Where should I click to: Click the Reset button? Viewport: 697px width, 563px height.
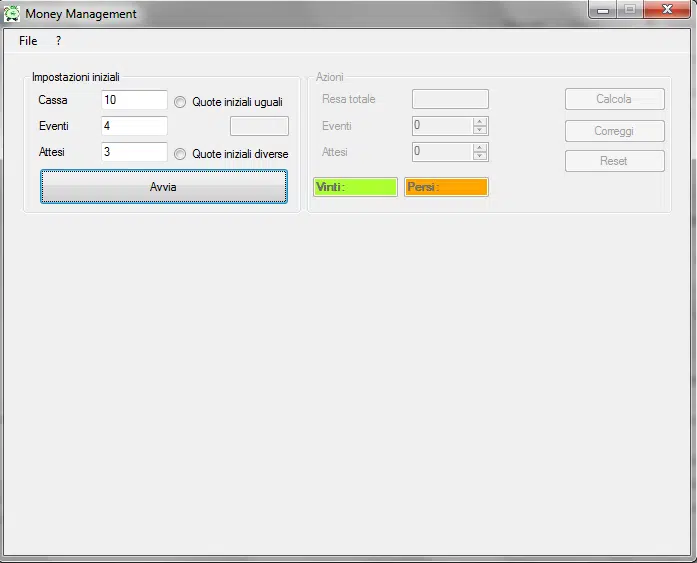[x=614, y=161]
